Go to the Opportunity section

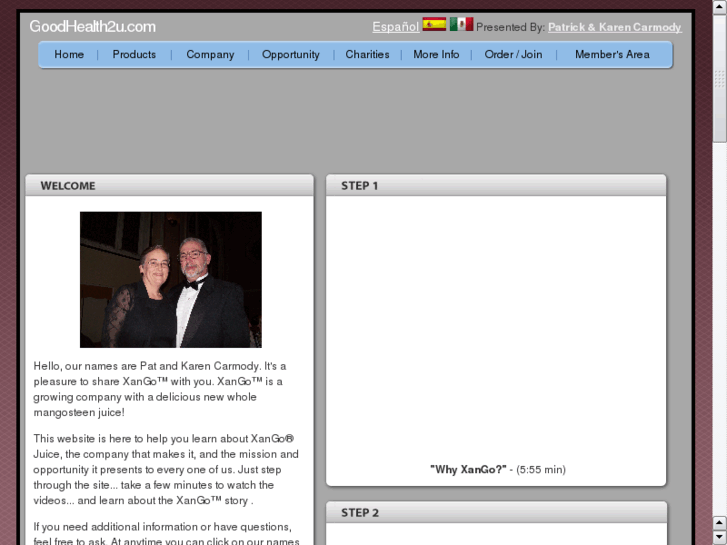(291, 54)
